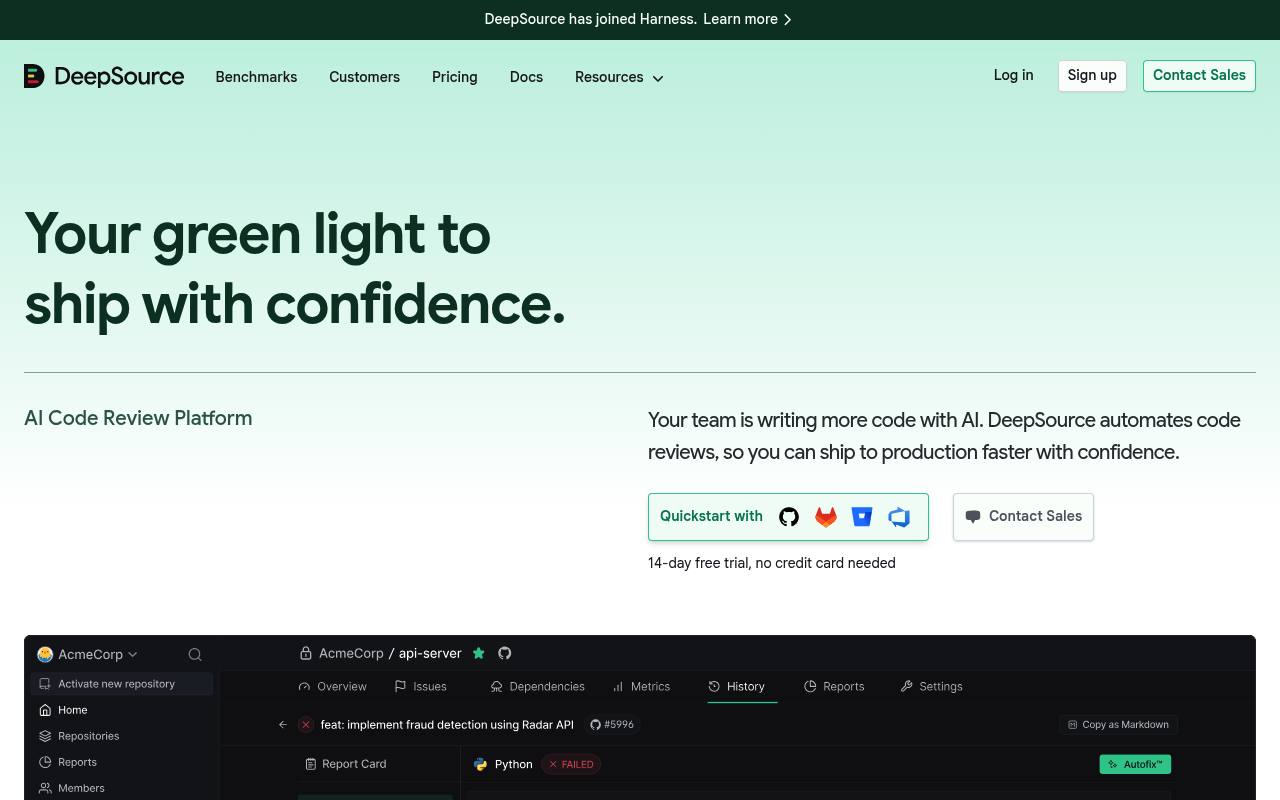1280x800 pixels.
Task: Click the search icon beside AcmeCorp
Action: click(195, 655)
